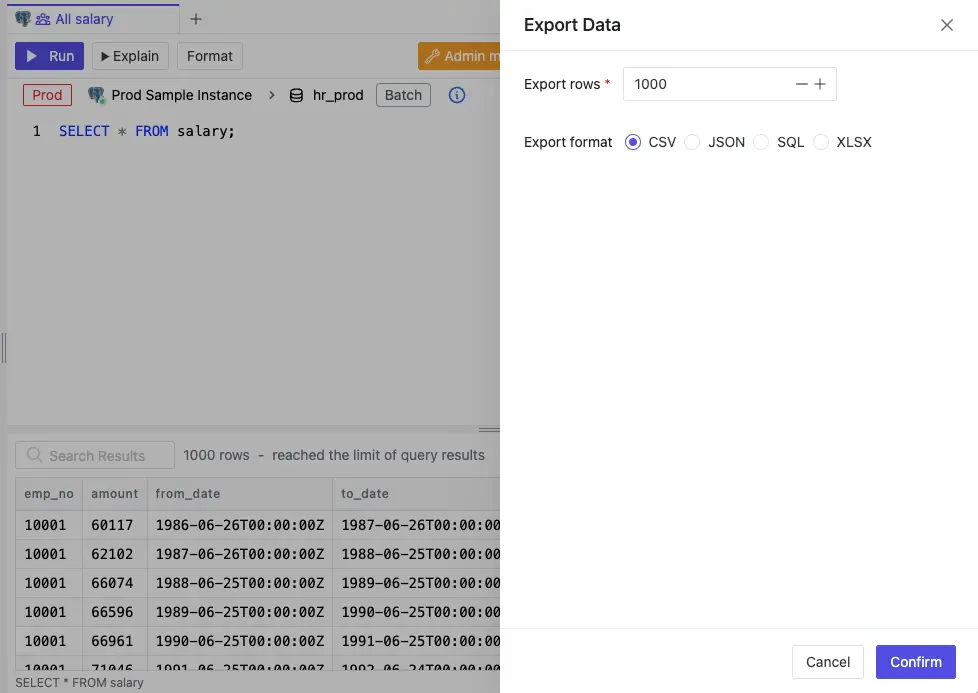
Task: Click the wrench icon on Admin mode button
Action: [x=432, y=56]
